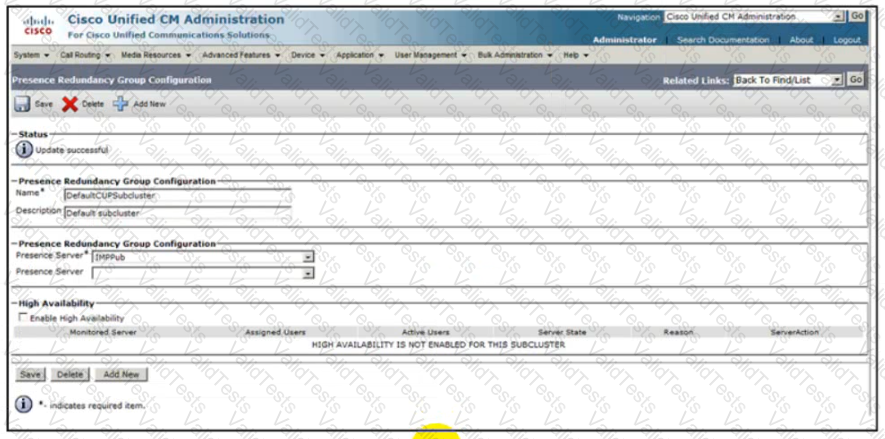The image size is (885, 439).
Task: Open the Navigation dropdown at top right
Action: point(753,17)
